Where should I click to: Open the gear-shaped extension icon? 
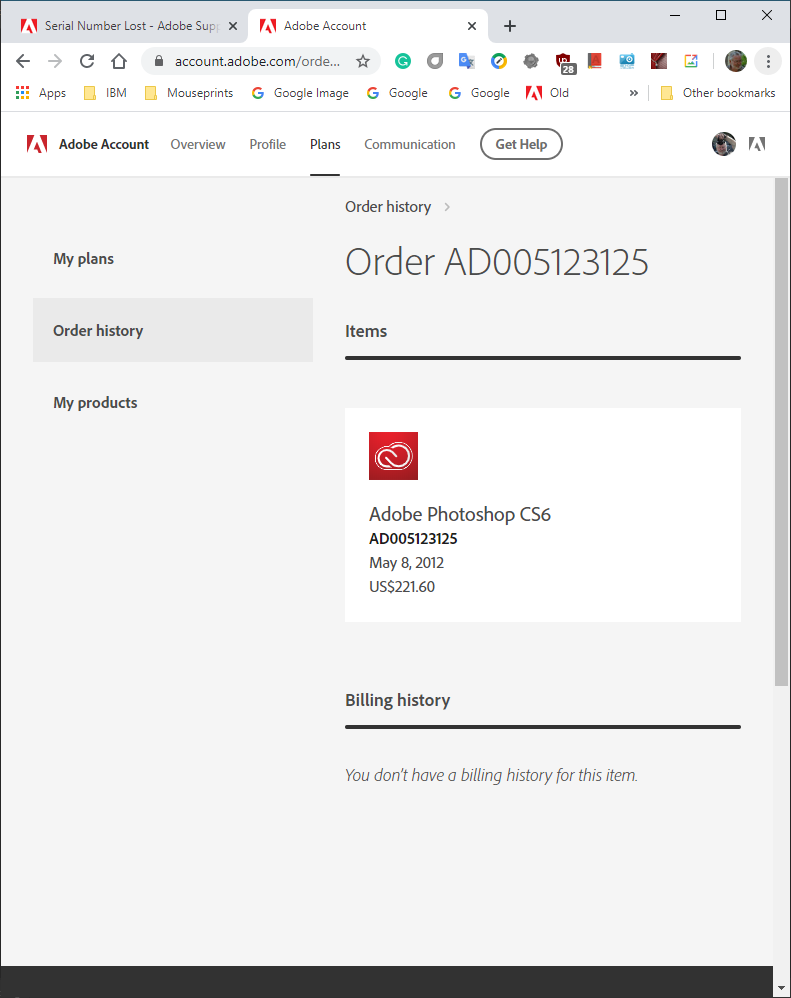click(x=531, y=61)
